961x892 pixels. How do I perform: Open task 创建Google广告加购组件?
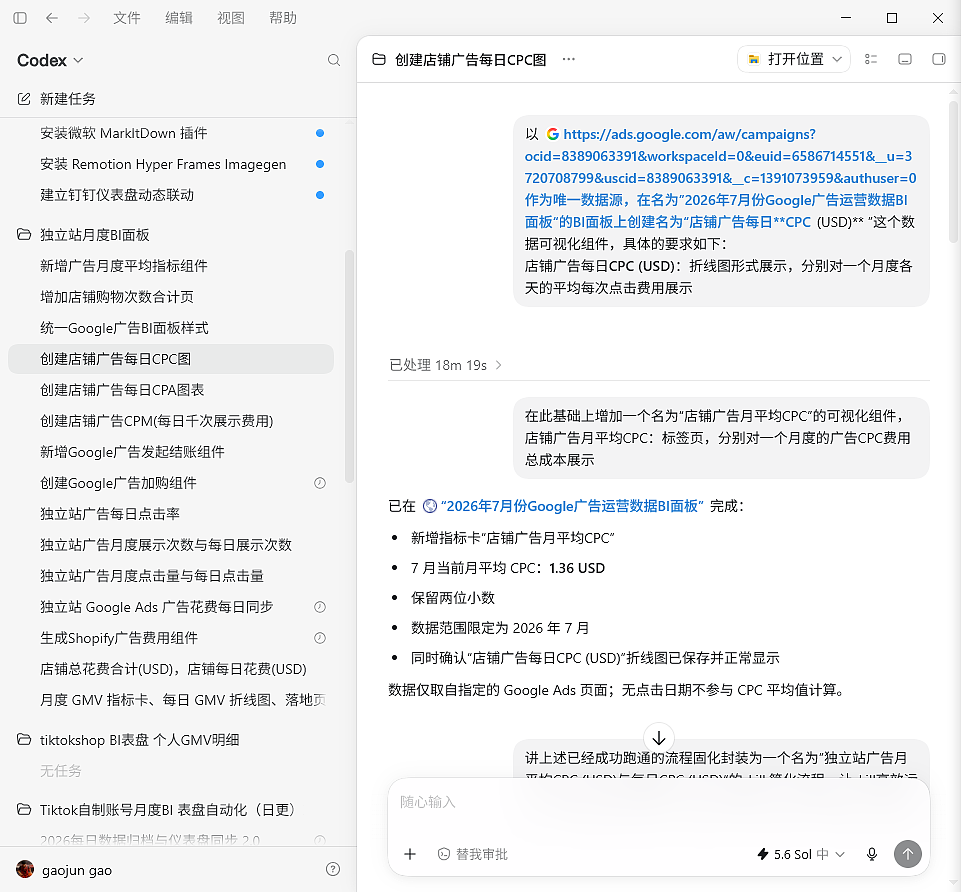[171, 483]
